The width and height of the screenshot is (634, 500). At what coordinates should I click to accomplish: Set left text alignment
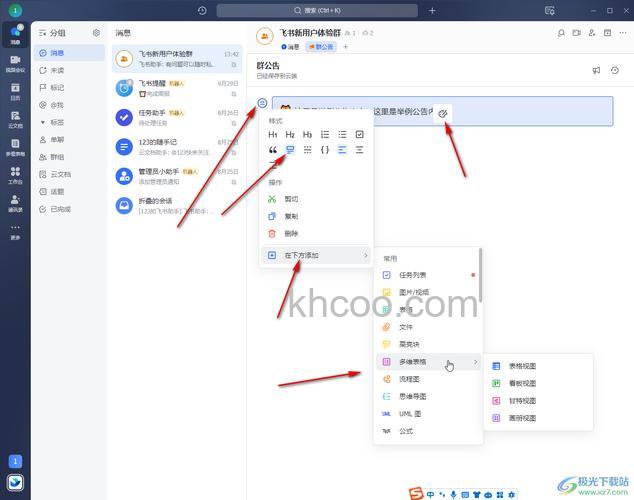(342, 150)
